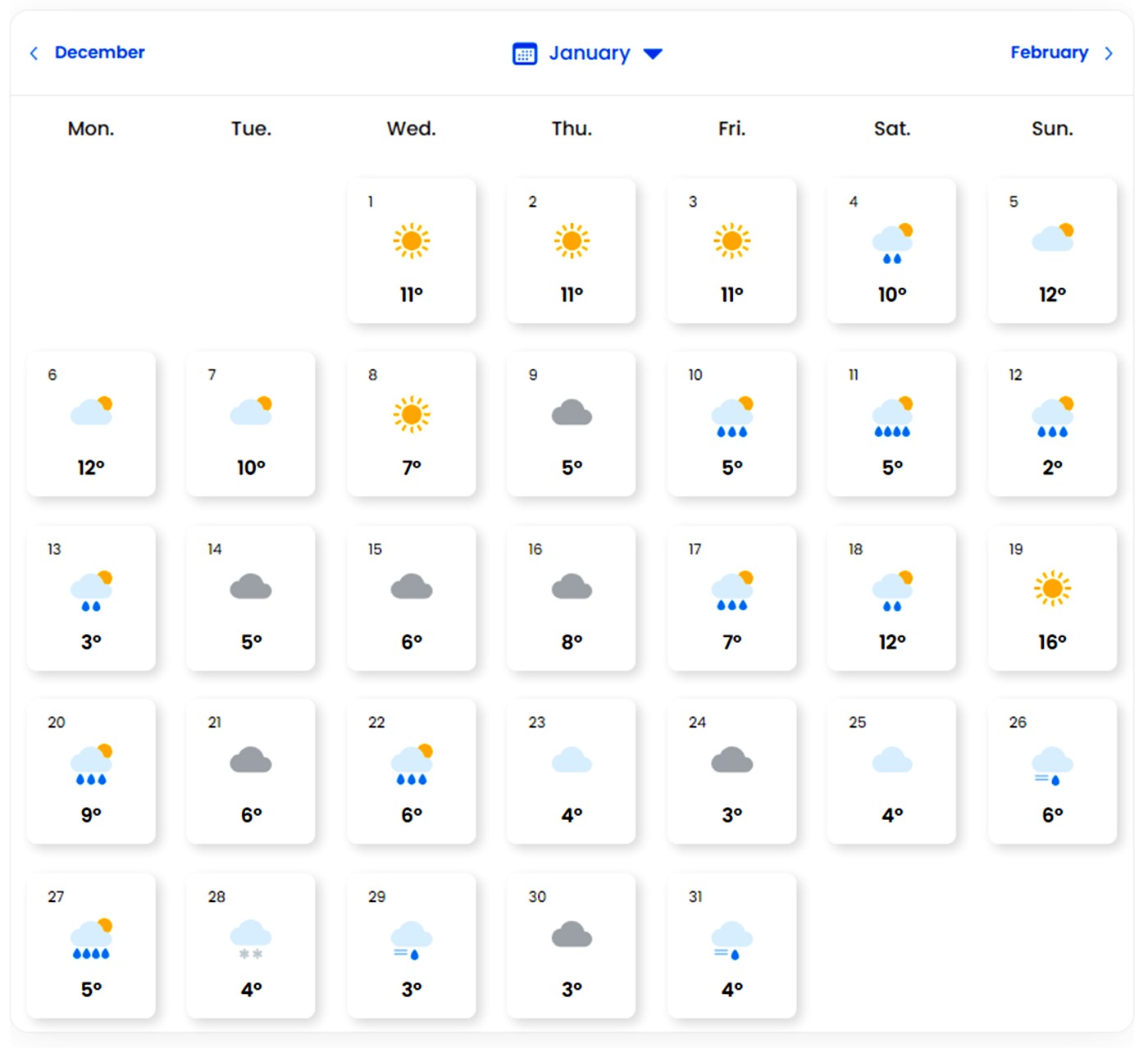This screenshot has width=1148, height=1048.
Task: Click the snow cloud icon on January 28
Action: click(x=251, y=939)
